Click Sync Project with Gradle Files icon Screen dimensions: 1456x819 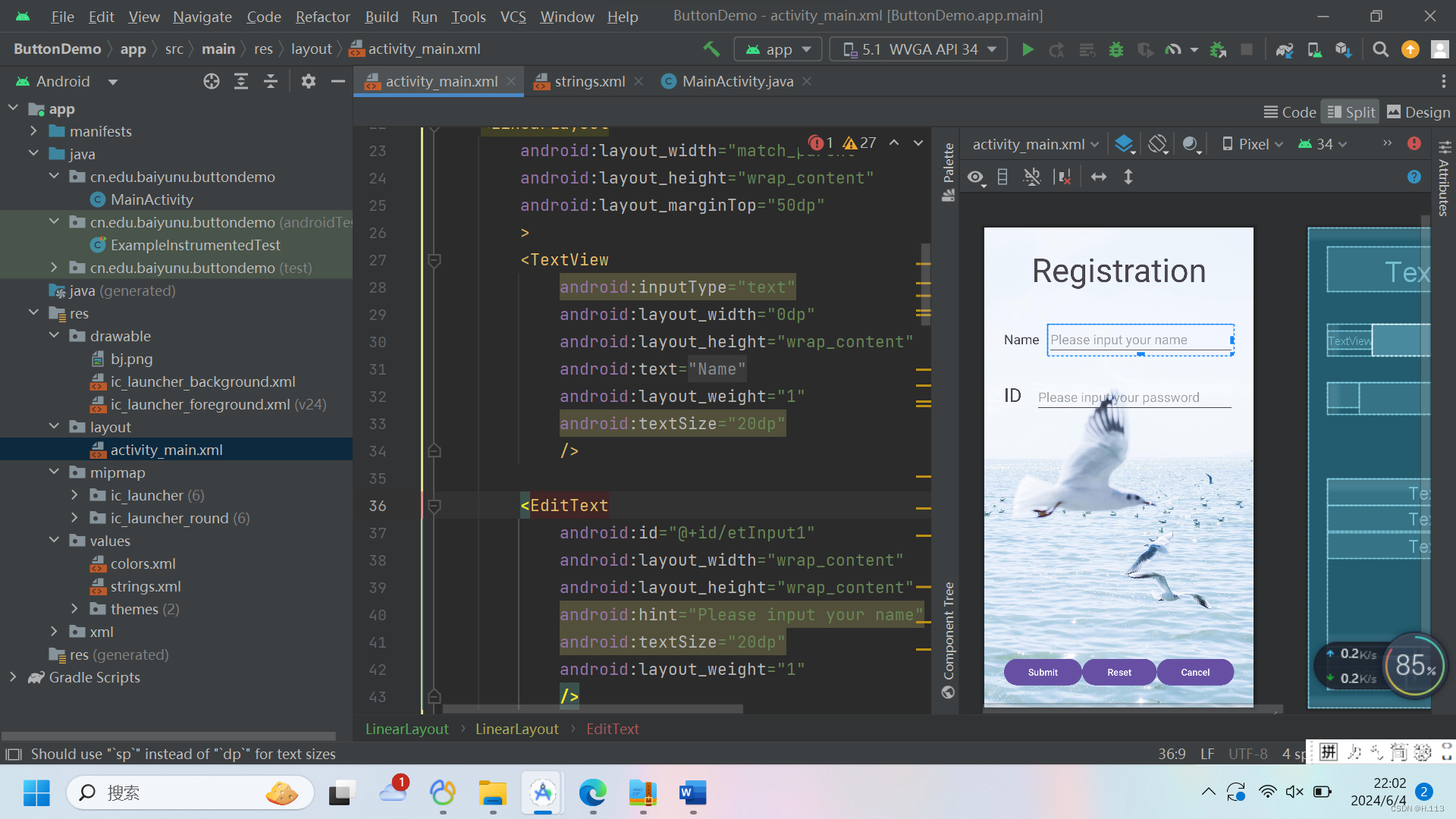(1284, 50)
